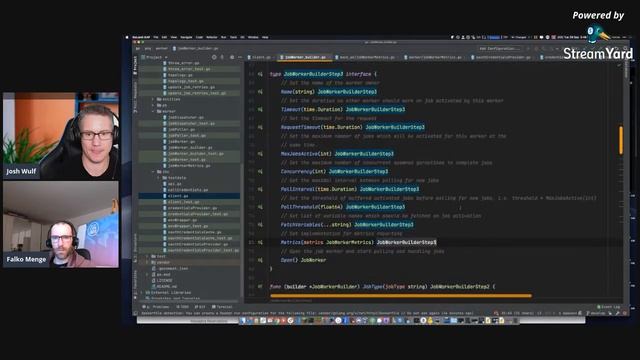This screenshot has height=360, width=640.
Task: Toggle the TODO tool window
Action: click(182, 307)
